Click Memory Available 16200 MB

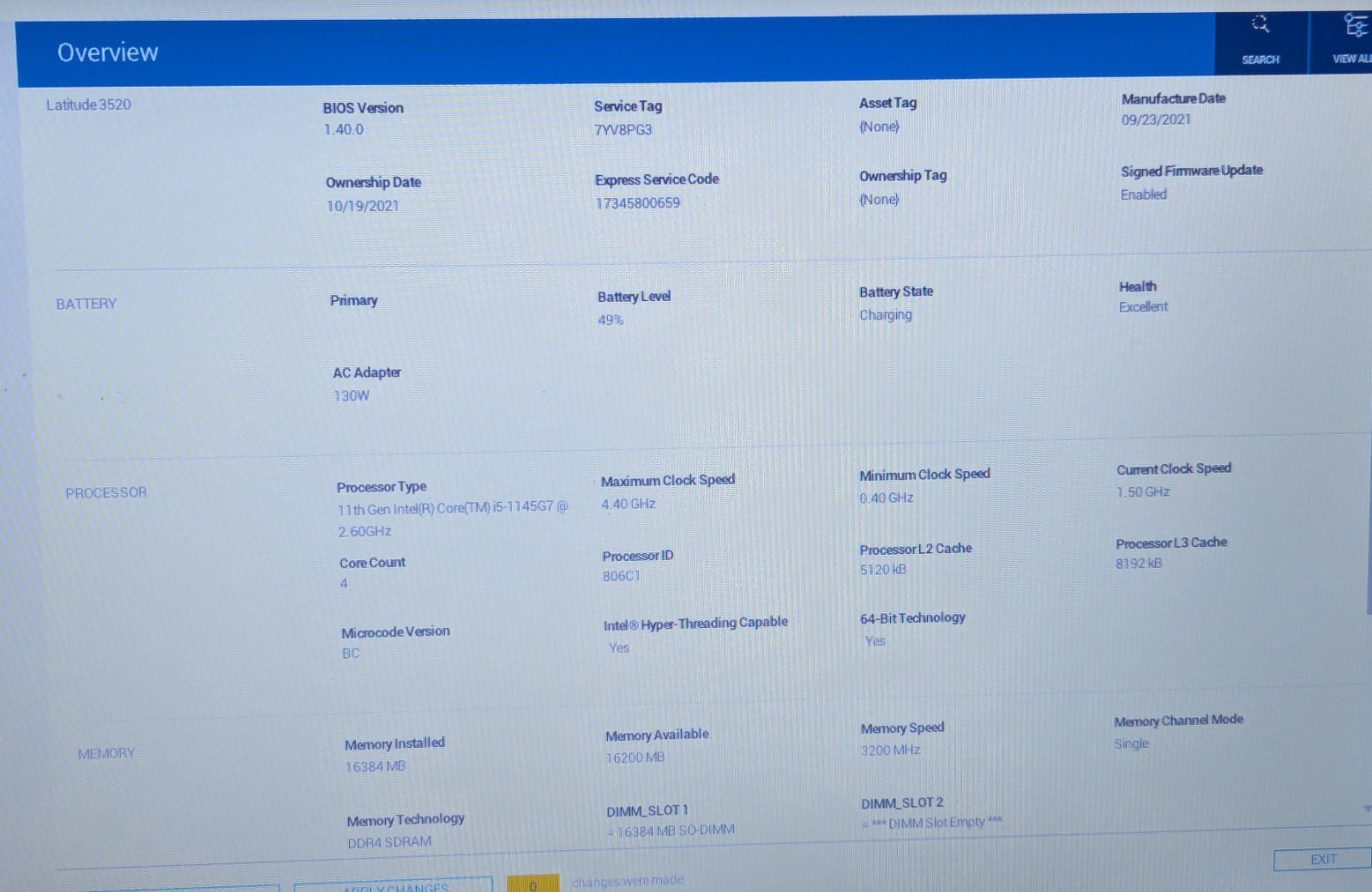(635, 758)
